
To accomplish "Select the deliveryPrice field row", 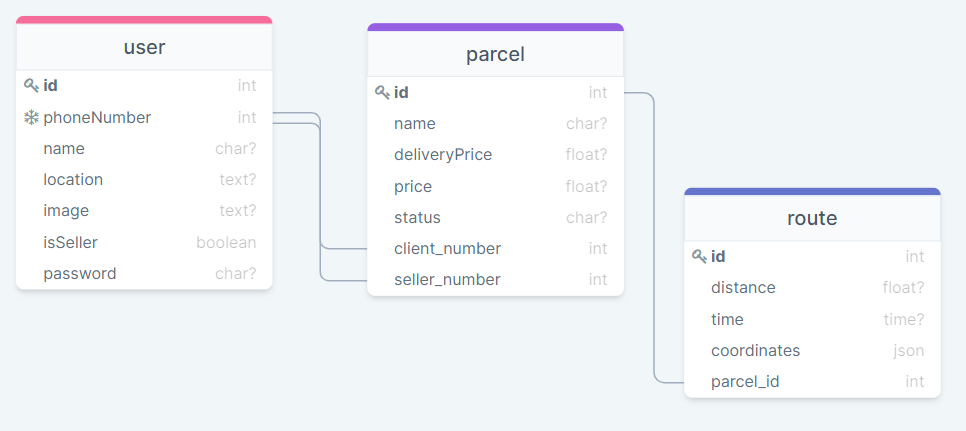I will [x=495, y=155].
